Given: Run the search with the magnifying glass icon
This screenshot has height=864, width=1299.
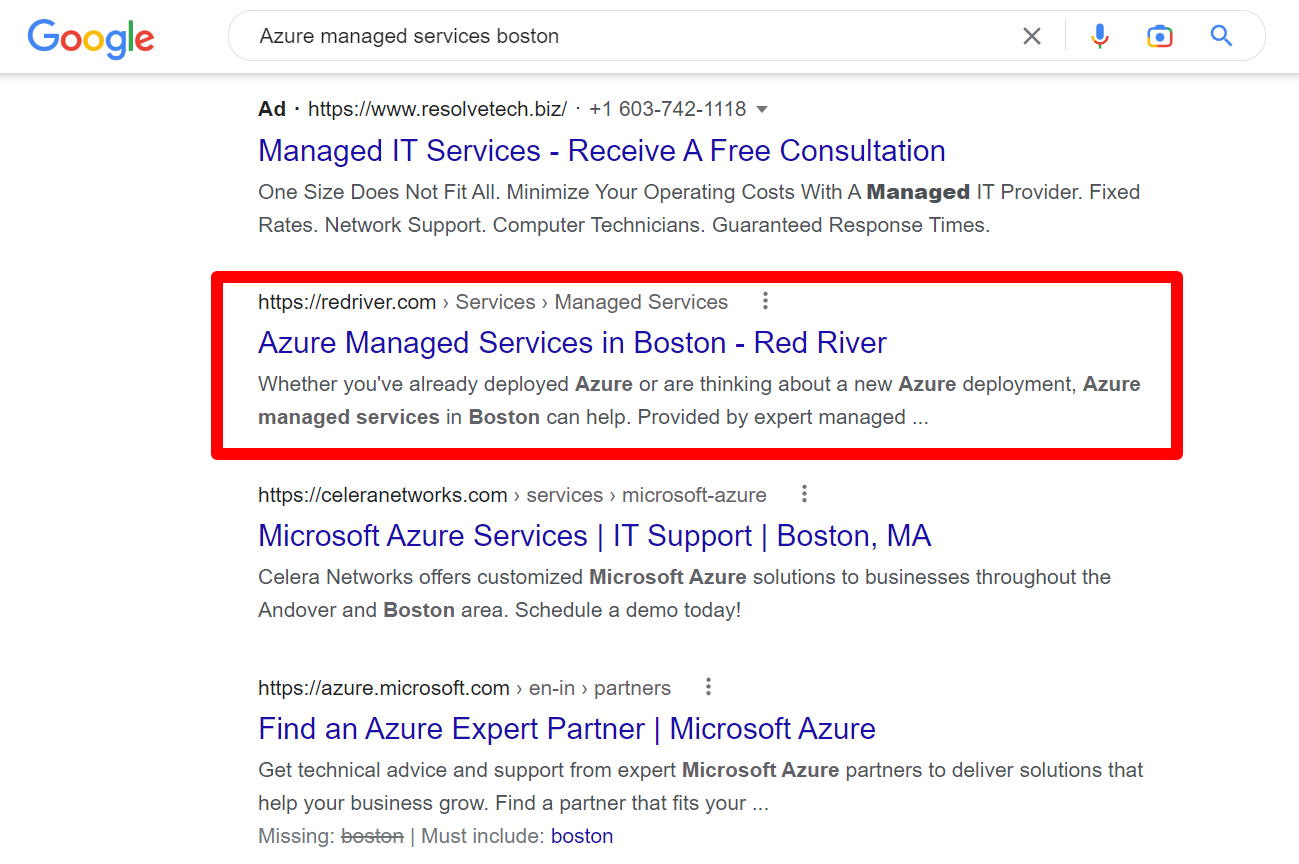Looking at the screenshot, I should pyautogui.click(x=1221, y=36).
